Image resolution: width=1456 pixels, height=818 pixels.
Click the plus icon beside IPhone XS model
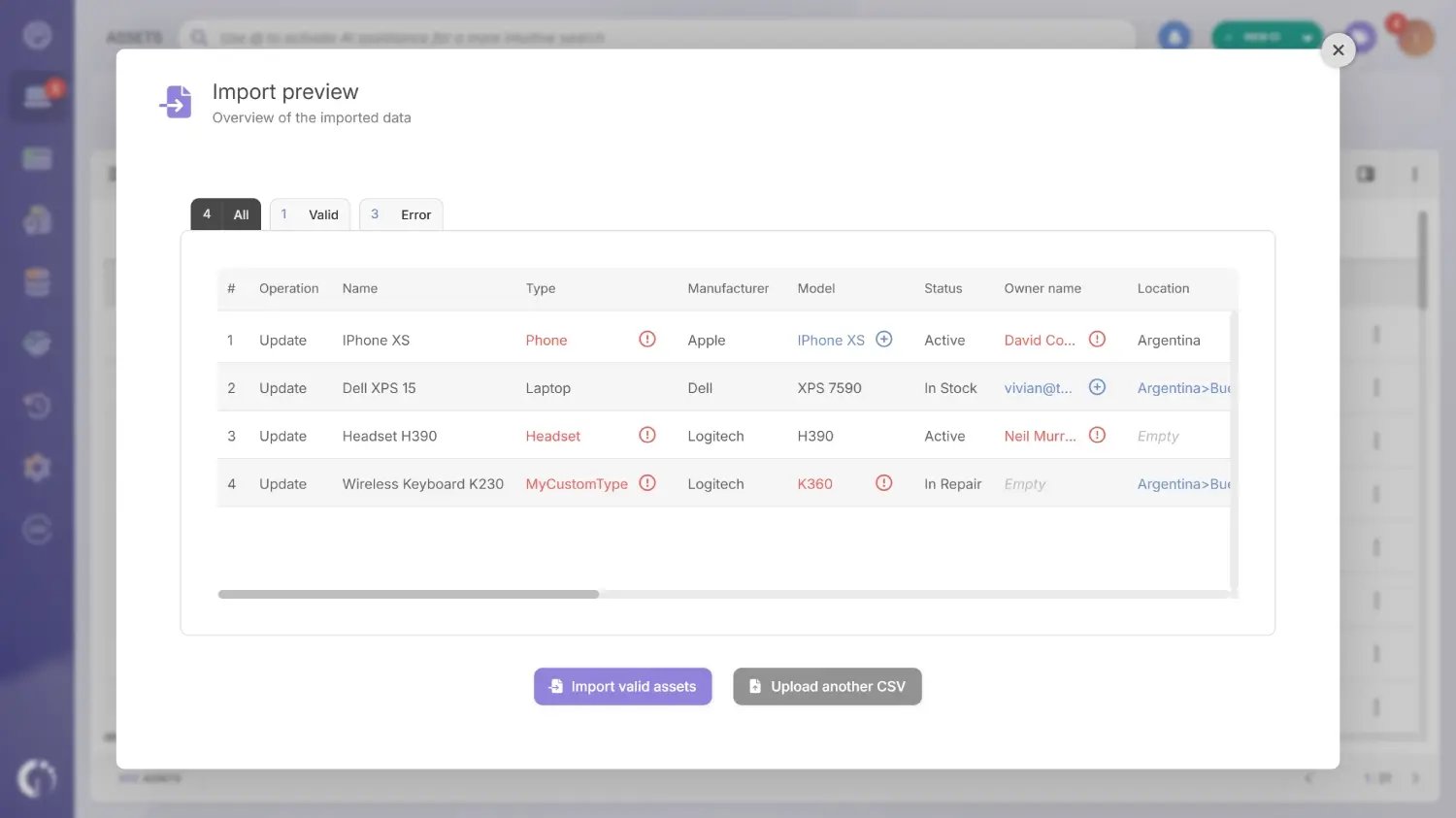883,339
